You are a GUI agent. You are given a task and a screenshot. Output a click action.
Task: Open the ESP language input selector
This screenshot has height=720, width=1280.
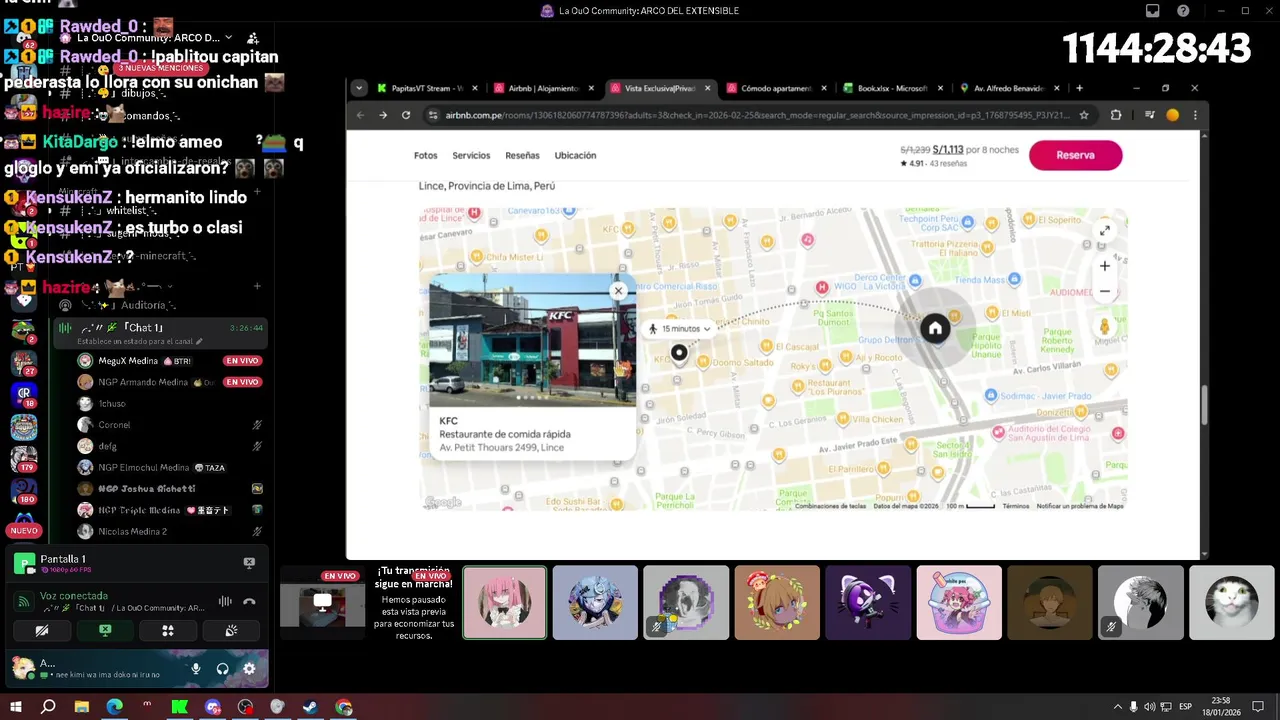1185,707
